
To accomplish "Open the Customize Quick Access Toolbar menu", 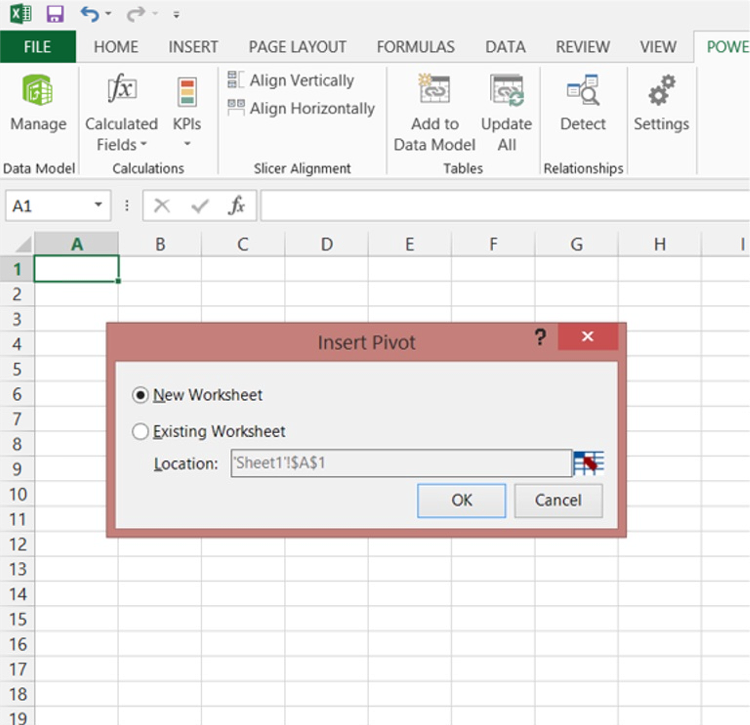I will (176, 15).
